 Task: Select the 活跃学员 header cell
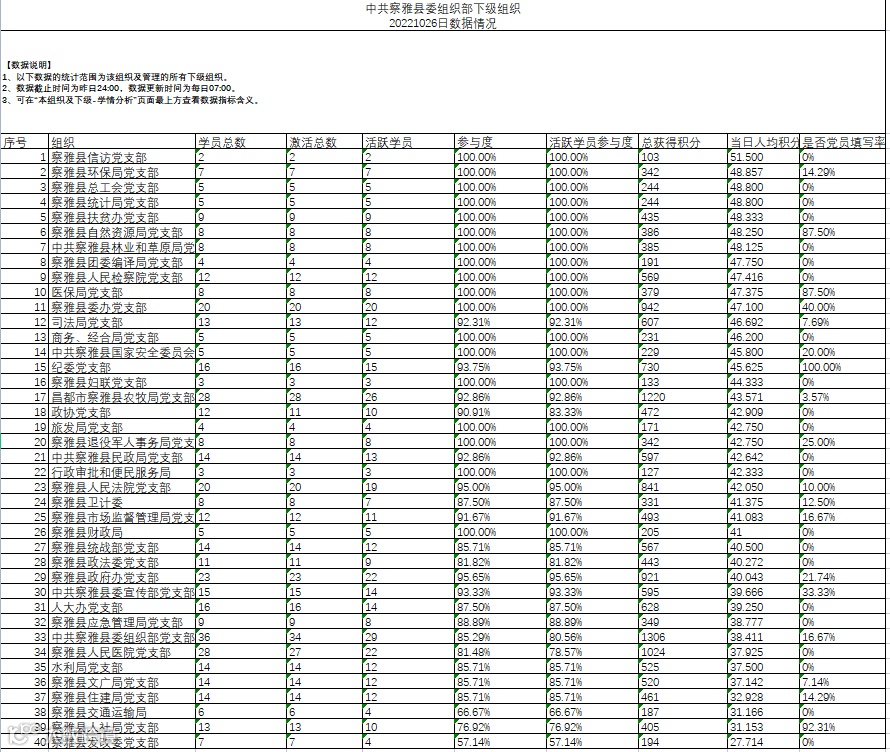pyautogui.click(x=408, y=142)
